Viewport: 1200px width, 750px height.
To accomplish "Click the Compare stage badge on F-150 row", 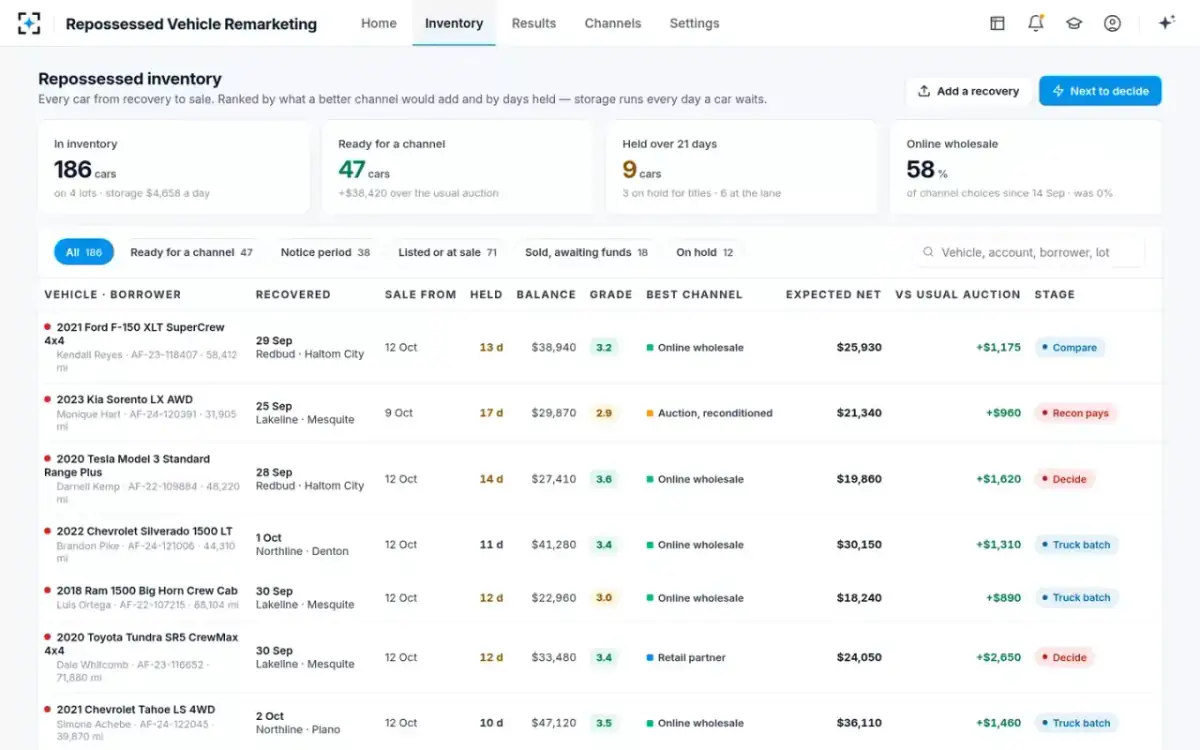I will tap(1068, 348).
